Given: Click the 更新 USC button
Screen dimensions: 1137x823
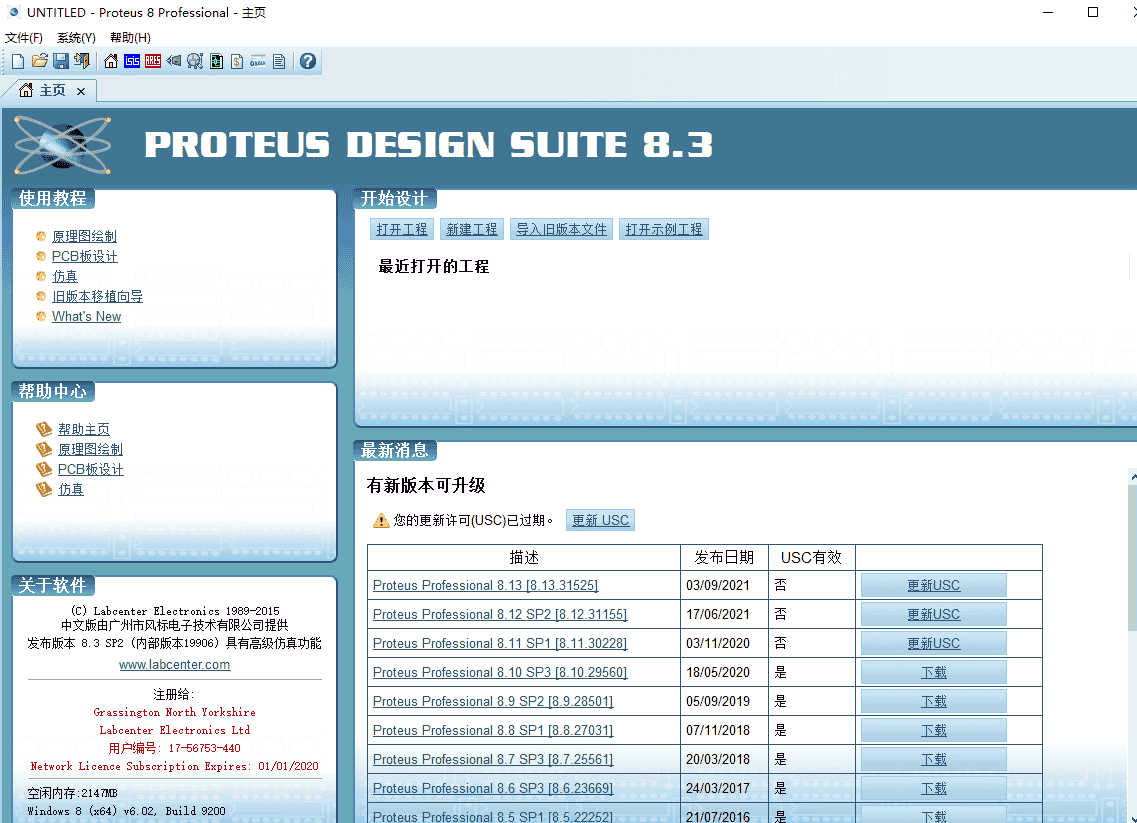Looking at the screenshot, I should click(600, 519).
